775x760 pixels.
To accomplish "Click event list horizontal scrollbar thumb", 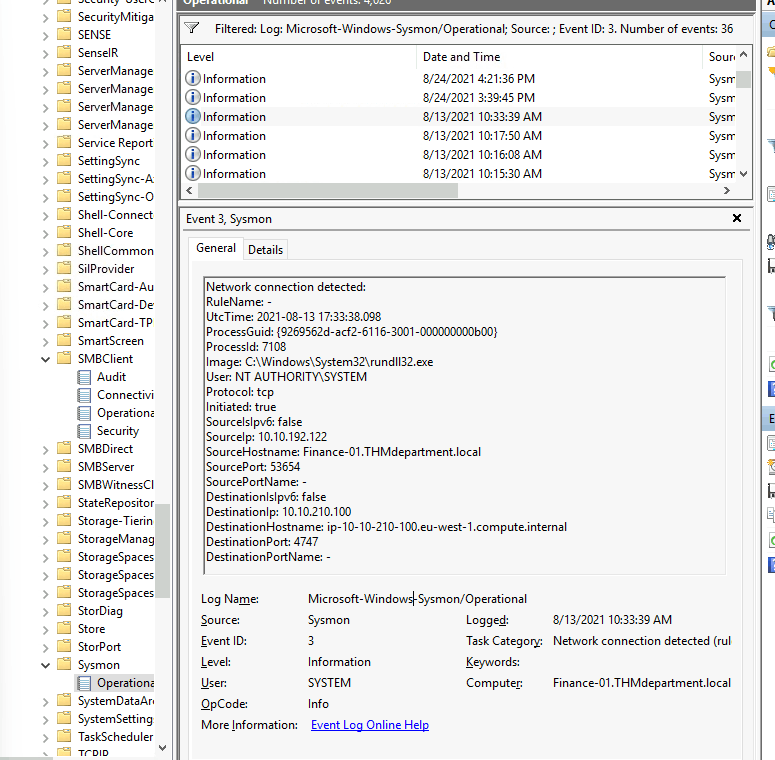I will tap(328, 190).
